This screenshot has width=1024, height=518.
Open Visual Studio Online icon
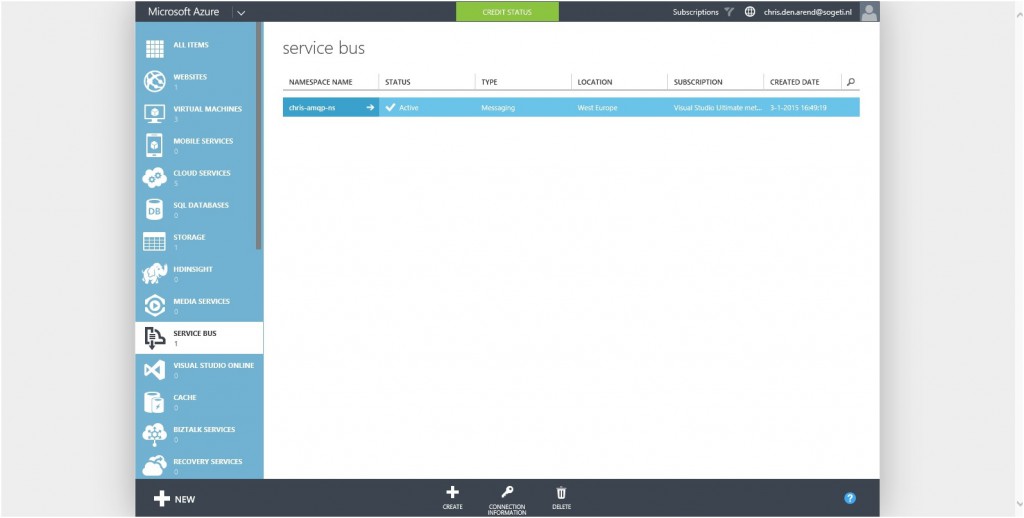coord(155,370)
